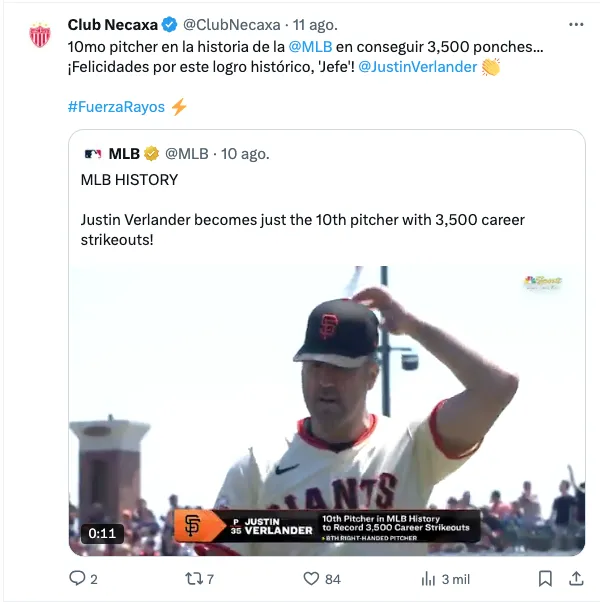Click MLB gold verified badge
The width and height of the screenshot is (600, 602).
(x=152, y=154)
